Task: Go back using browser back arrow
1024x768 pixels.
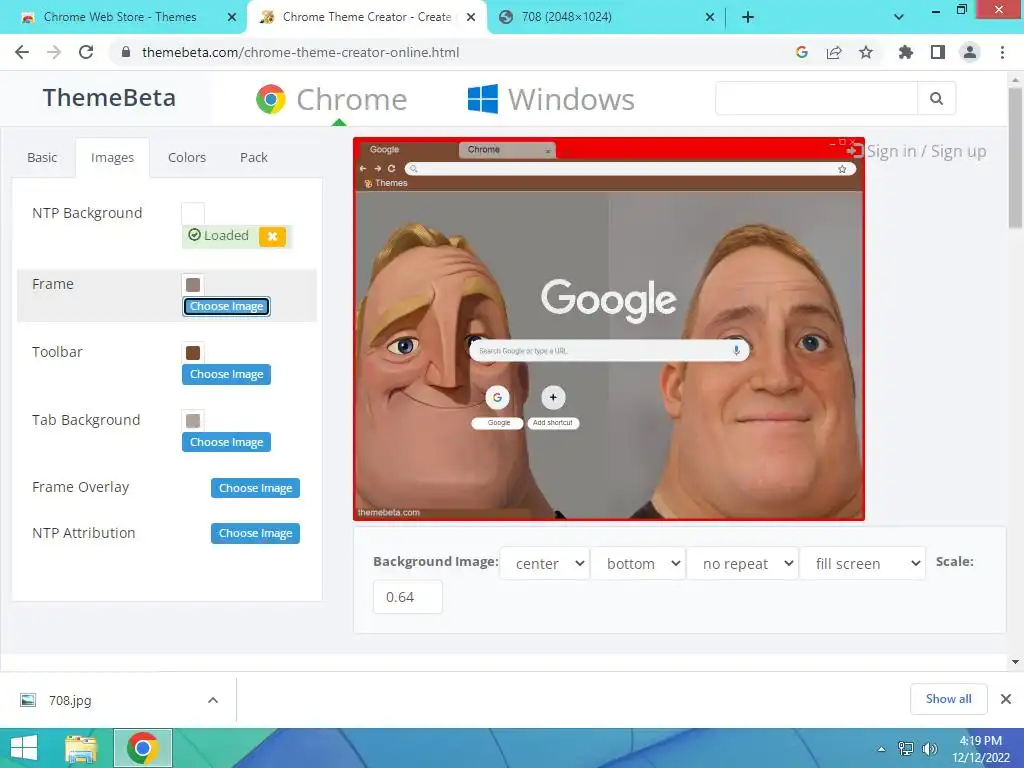Action: pyautogui.click(x=22, y=52)
